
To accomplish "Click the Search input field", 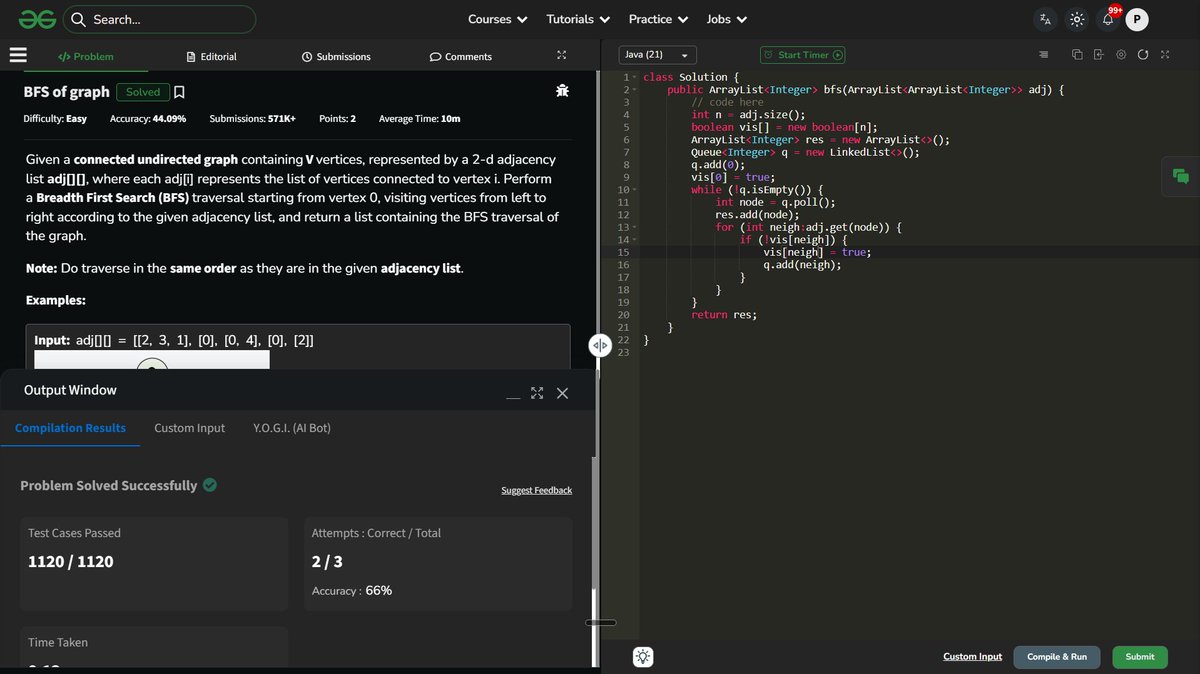I will pyautogui.click(x=159, y=19).
